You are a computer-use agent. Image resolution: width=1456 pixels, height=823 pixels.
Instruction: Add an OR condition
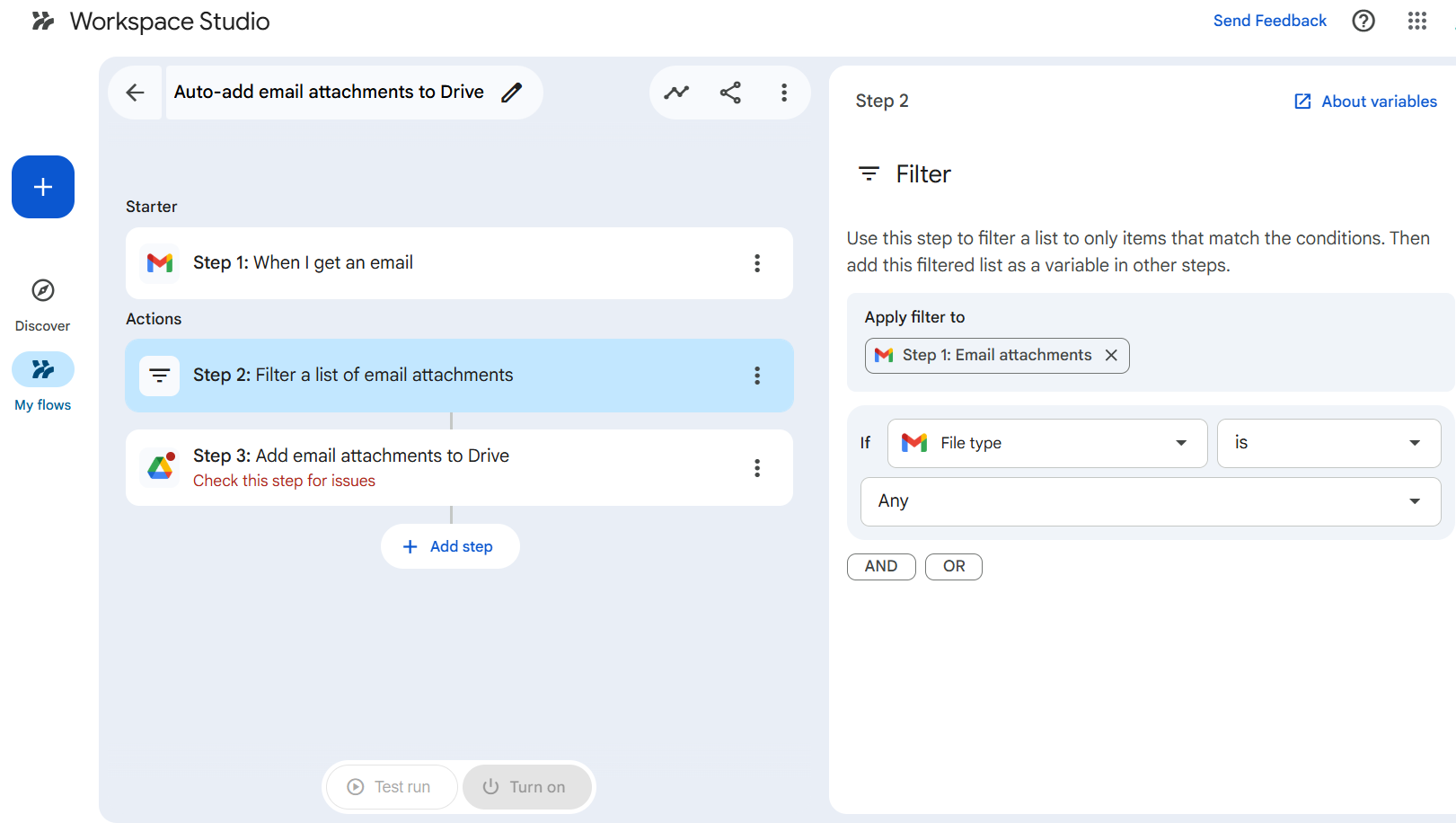tap(953, 566)
